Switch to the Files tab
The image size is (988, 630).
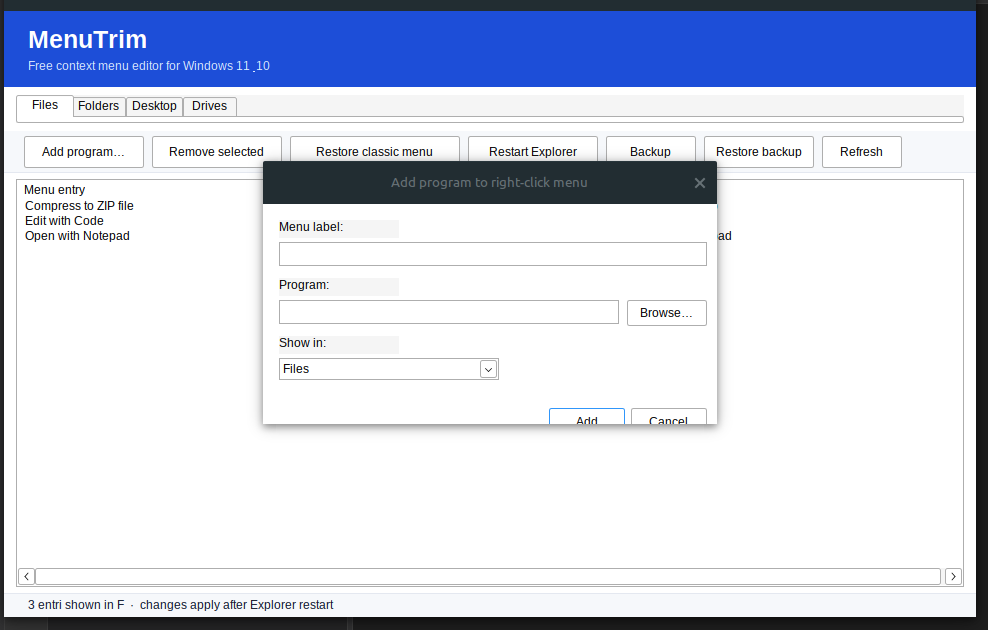(45, 105)
